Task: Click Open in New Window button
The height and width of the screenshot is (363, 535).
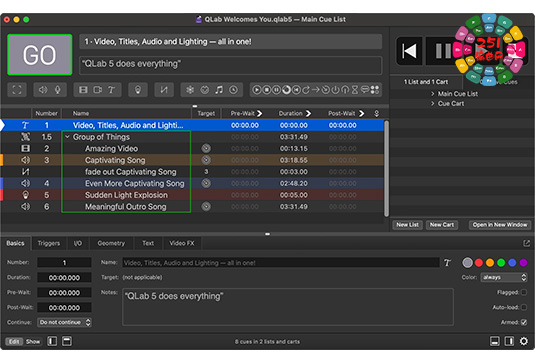Action: coord(500,225)
